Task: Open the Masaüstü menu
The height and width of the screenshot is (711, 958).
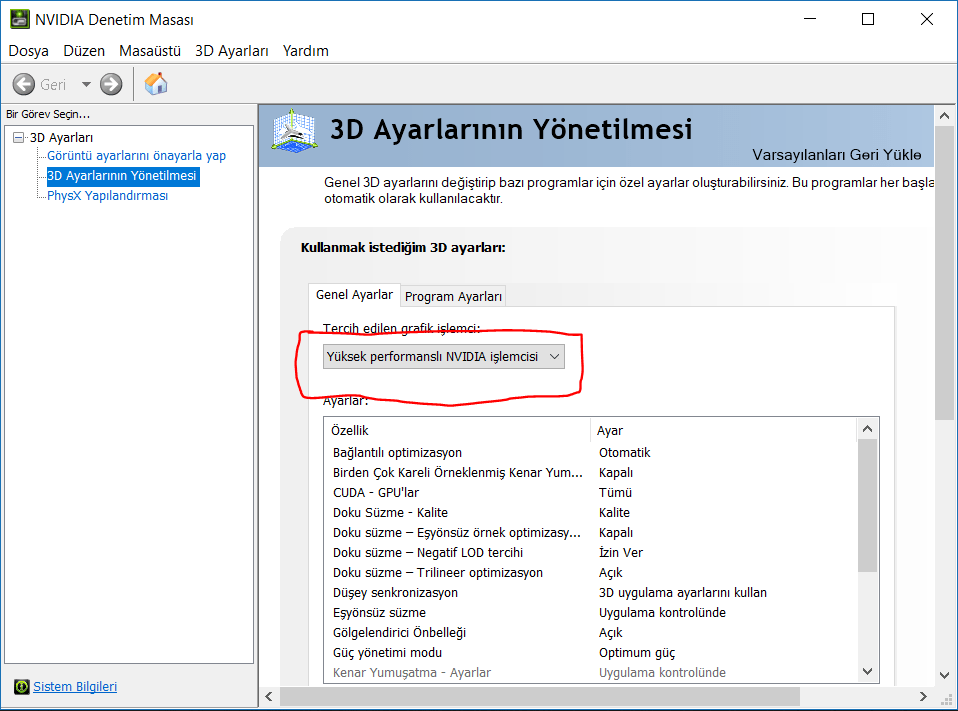Action: tap(150, 51)
